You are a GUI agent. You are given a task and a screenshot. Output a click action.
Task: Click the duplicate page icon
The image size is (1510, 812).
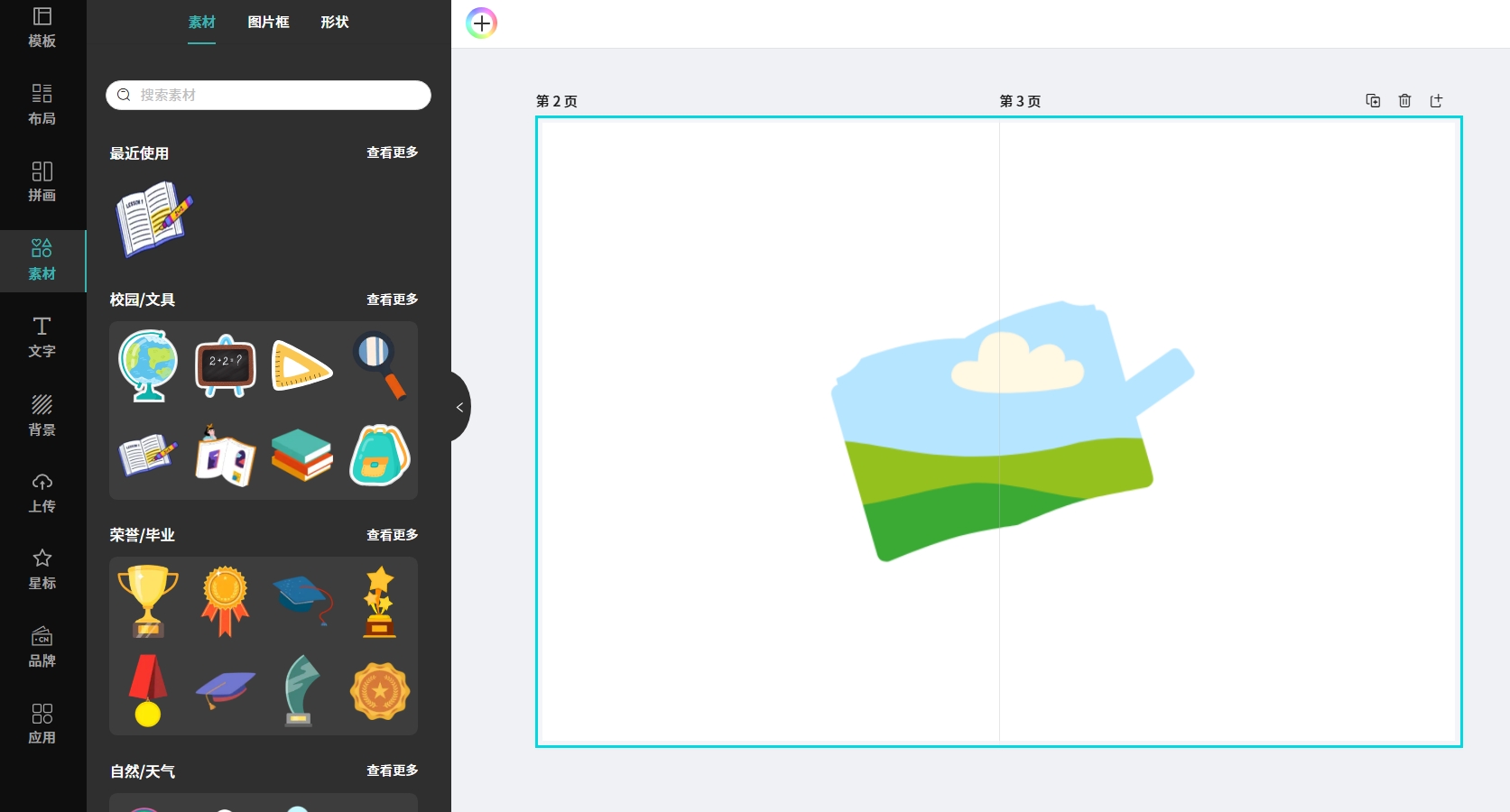point(1373,101)
